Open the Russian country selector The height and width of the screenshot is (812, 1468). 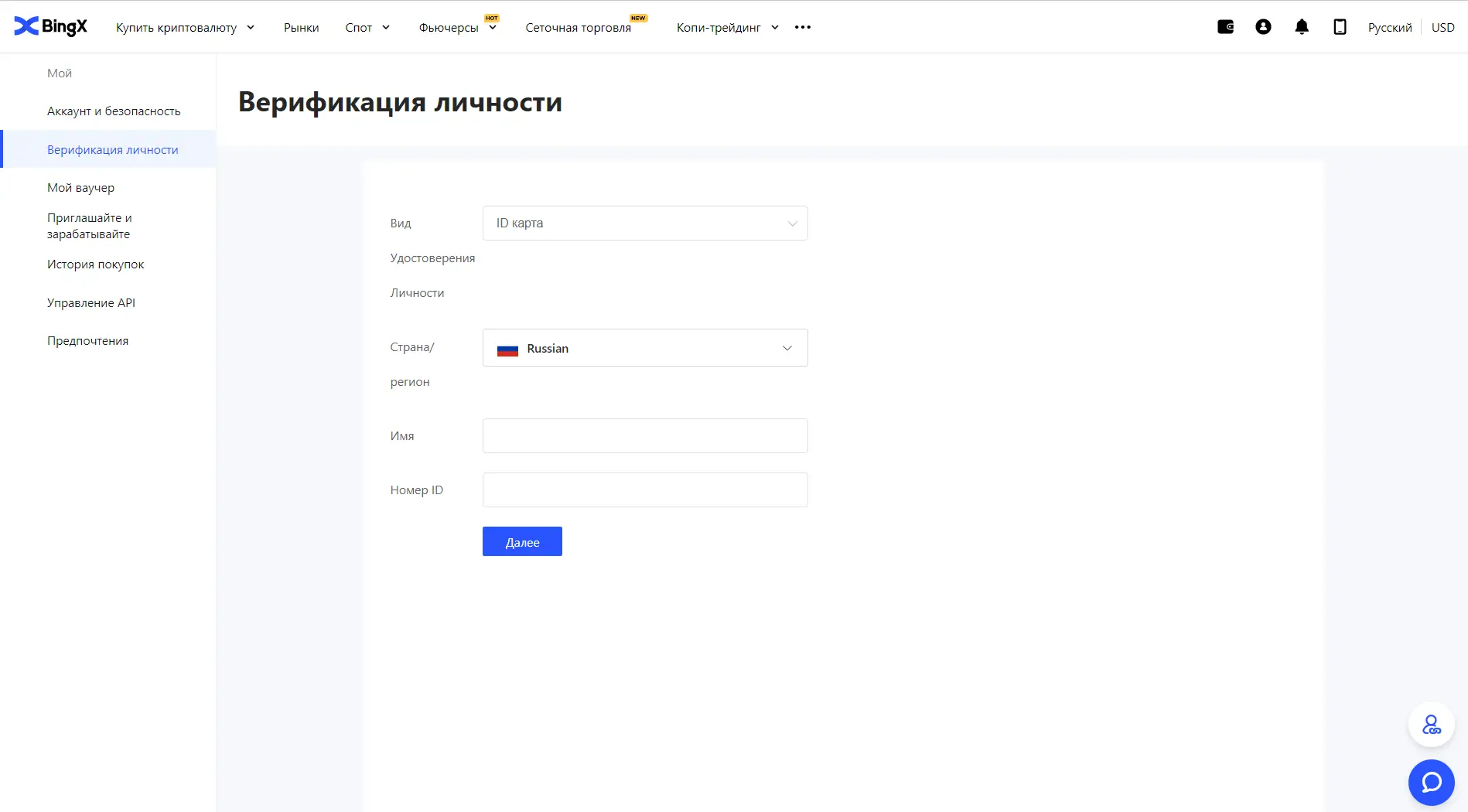point(644,348)
